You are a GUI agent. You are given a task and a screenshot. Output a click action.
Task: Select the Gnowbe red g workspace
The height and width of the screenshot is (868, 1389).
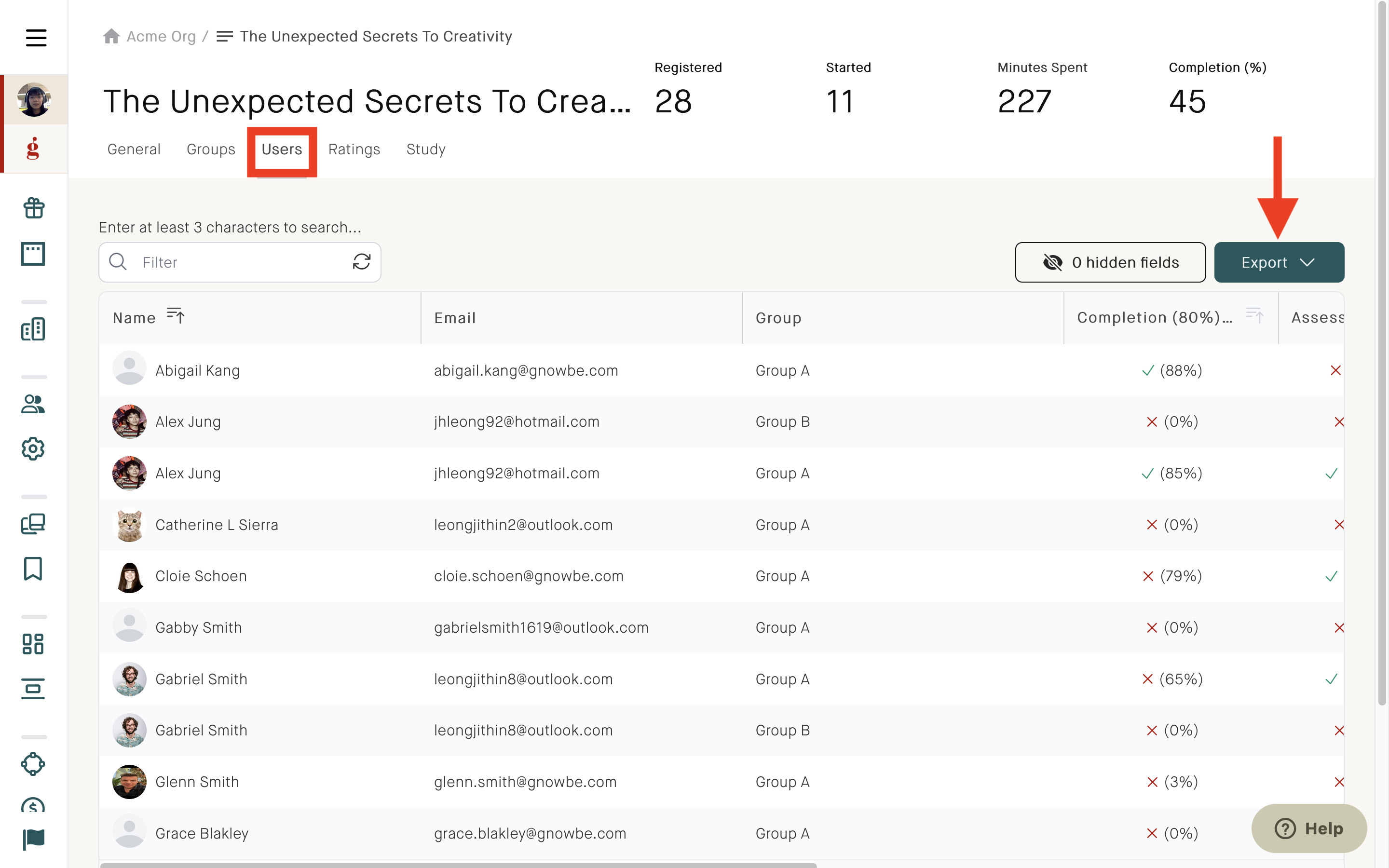point(33,149)
